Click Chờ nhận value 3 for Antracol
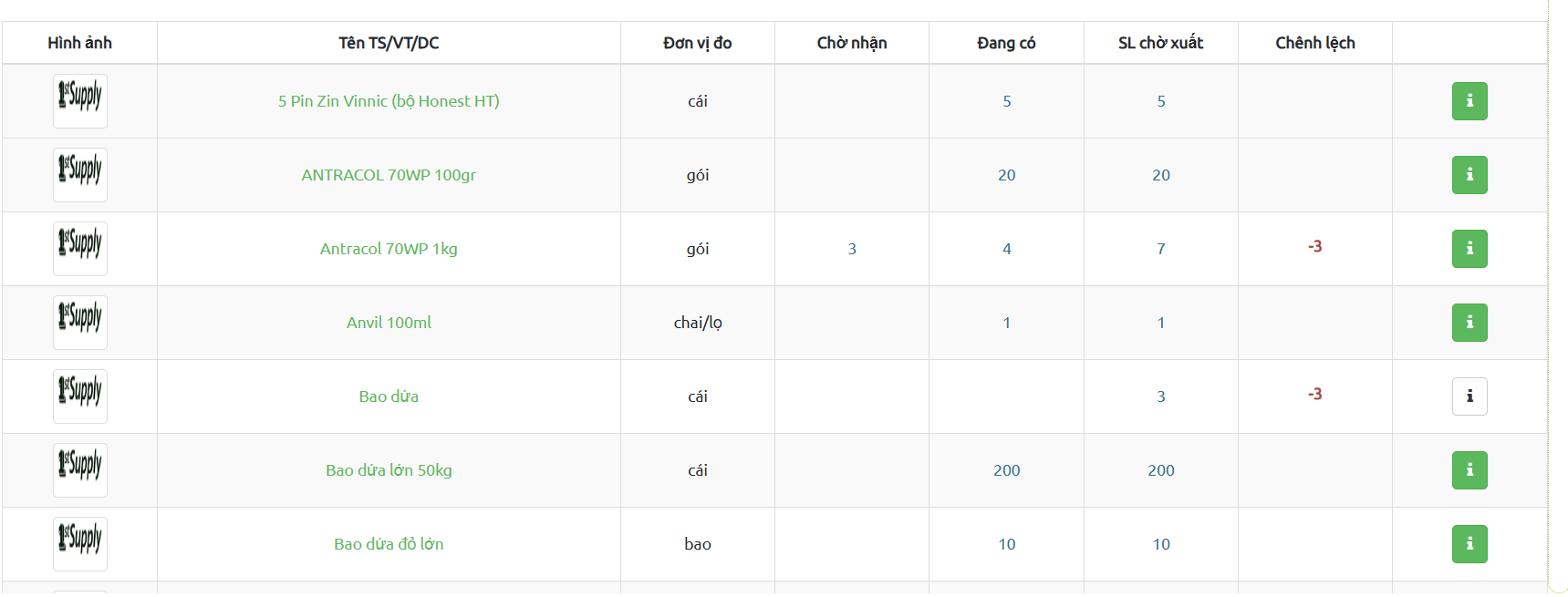 pos(852,249)
